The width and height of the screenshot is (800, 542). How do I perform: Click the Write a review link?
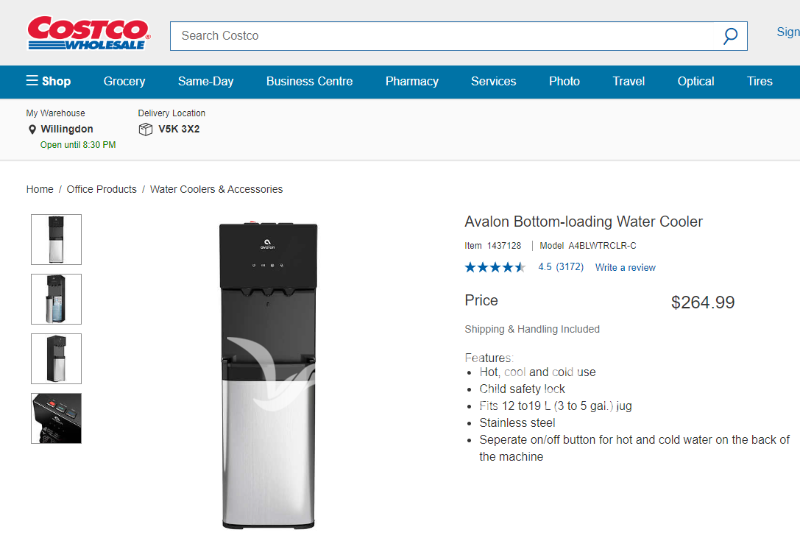click(x=625, y=268)
